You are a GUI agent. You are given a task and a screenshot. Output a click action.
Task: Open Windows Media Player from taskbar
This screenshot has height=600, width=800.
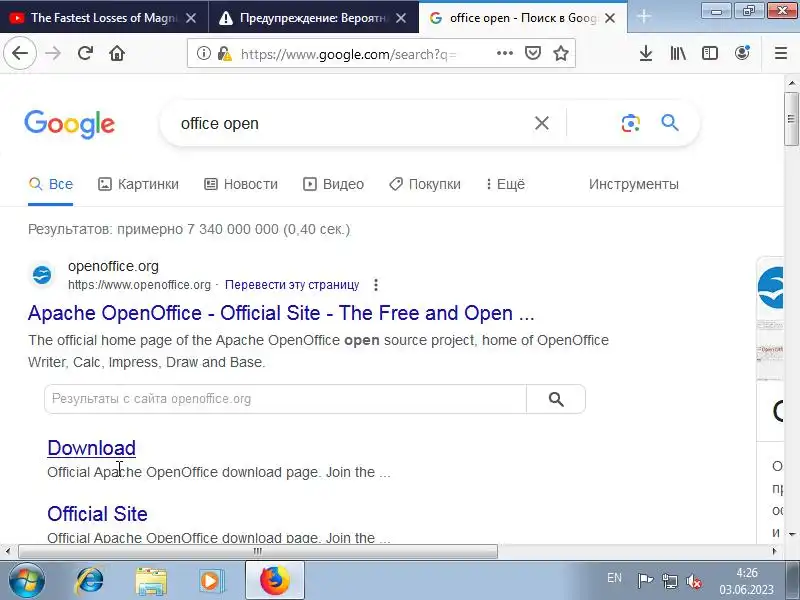click(211, 581)
